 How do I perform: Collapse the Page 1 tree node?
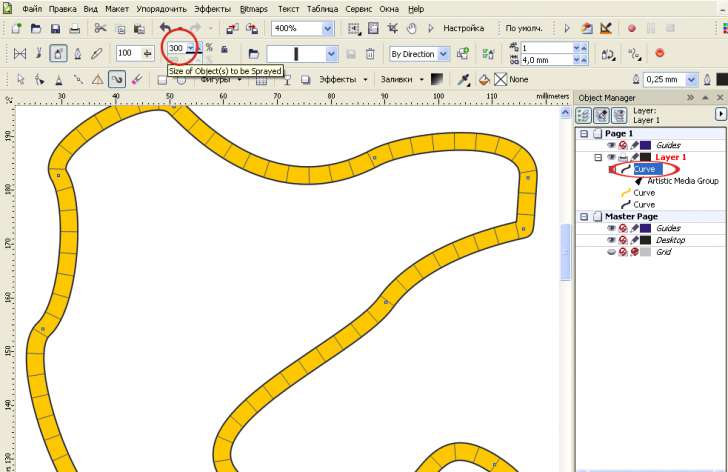point(584,134)
